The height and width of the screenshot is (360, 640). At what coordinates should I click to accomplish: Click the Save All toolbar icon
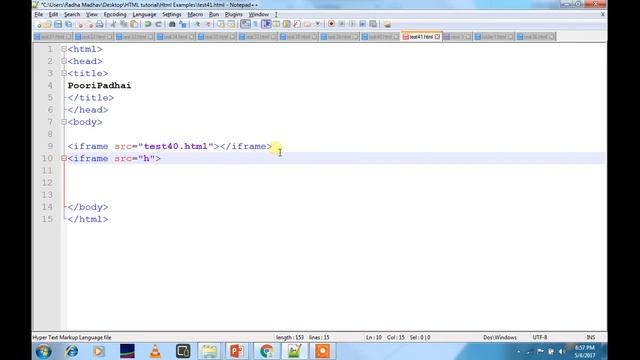(x=68, y=24)
